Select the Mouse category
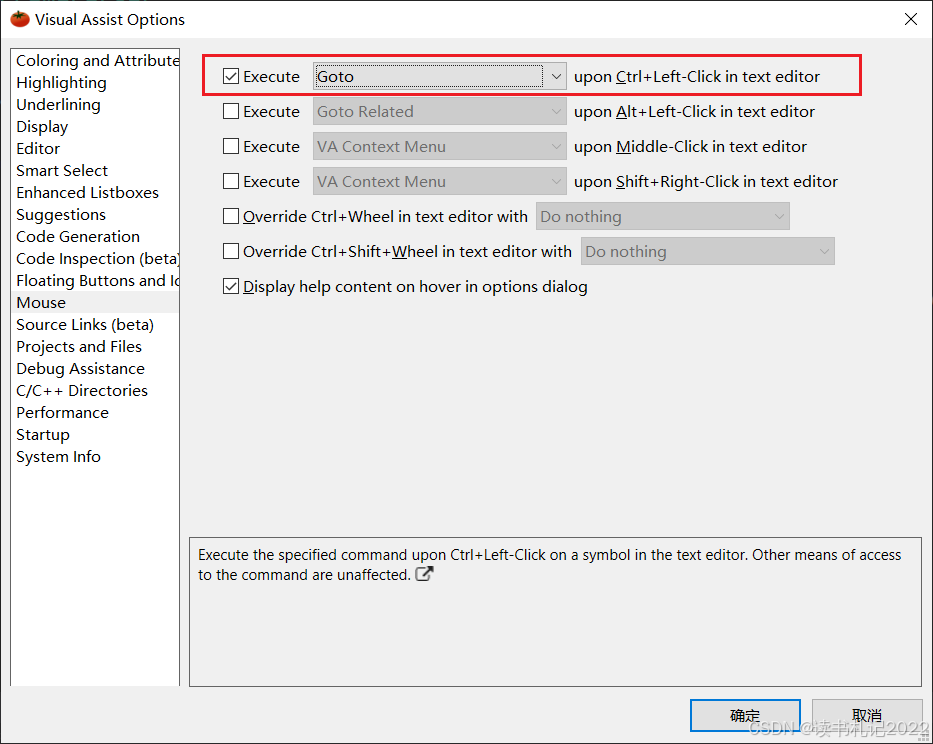Image resolution: width=933 pixels, height=744 pixels. pyautogui.click(x=95, y=303)
